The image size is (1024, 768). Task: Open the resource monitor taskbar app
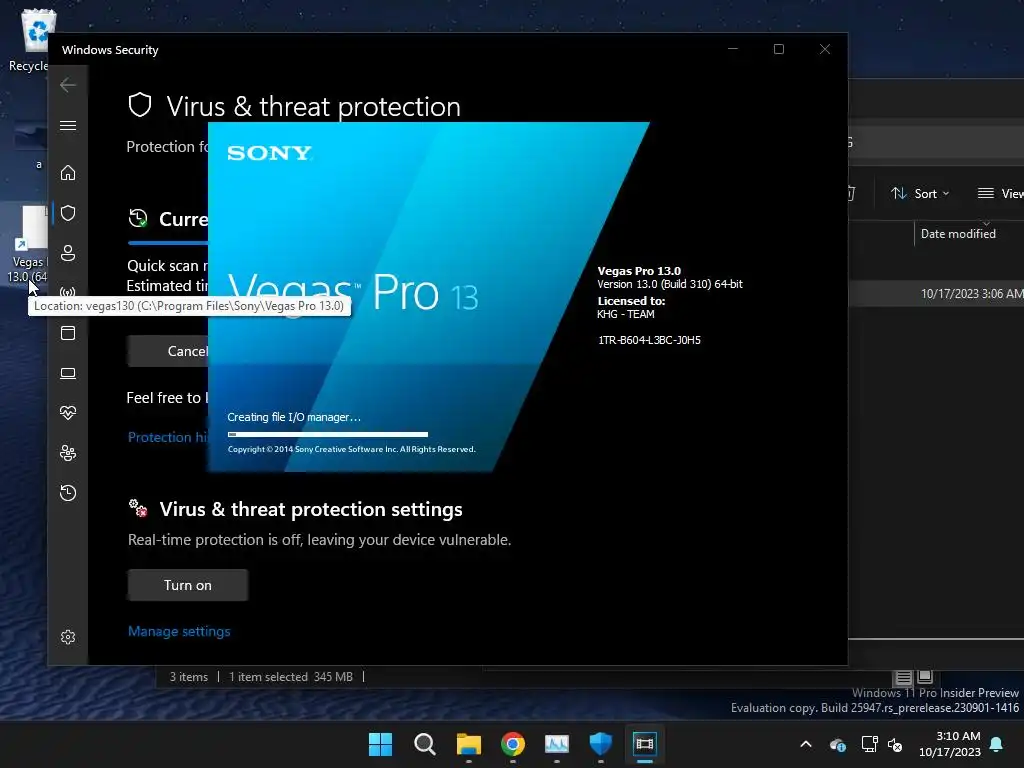(557, 744)
